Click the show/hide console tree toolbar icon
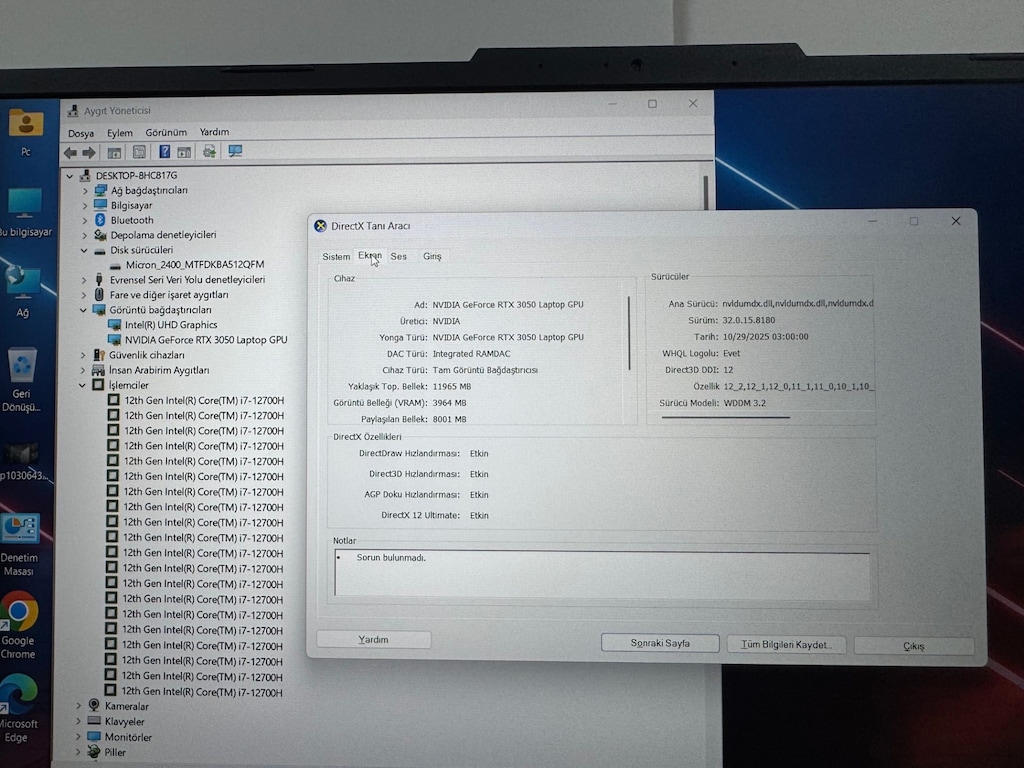Image resolution: width=1024 pixels, height=768 pixels. 114,153
